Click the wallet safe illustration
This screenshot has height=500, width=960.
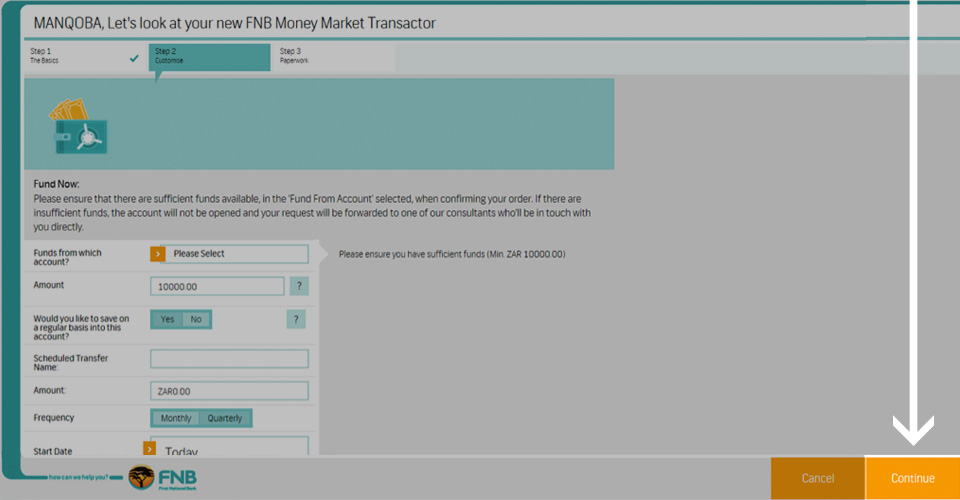[x=79, y=127]
